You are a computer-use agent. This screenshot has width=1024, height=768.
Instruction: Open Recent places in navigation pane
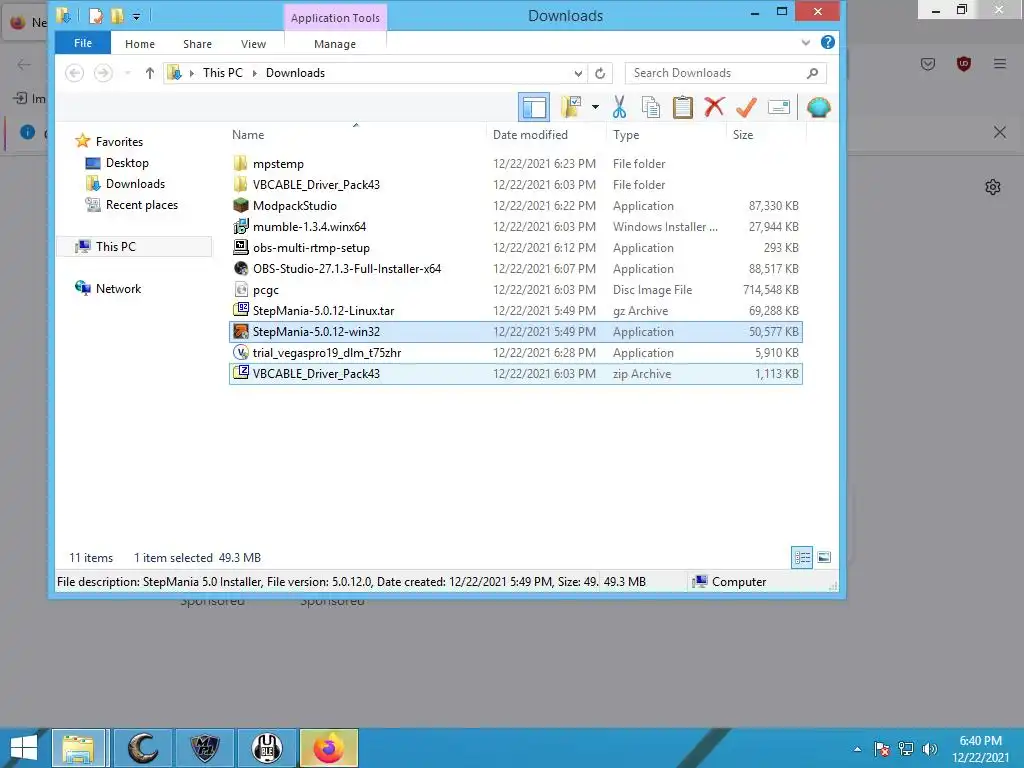[x=142, y=204]
